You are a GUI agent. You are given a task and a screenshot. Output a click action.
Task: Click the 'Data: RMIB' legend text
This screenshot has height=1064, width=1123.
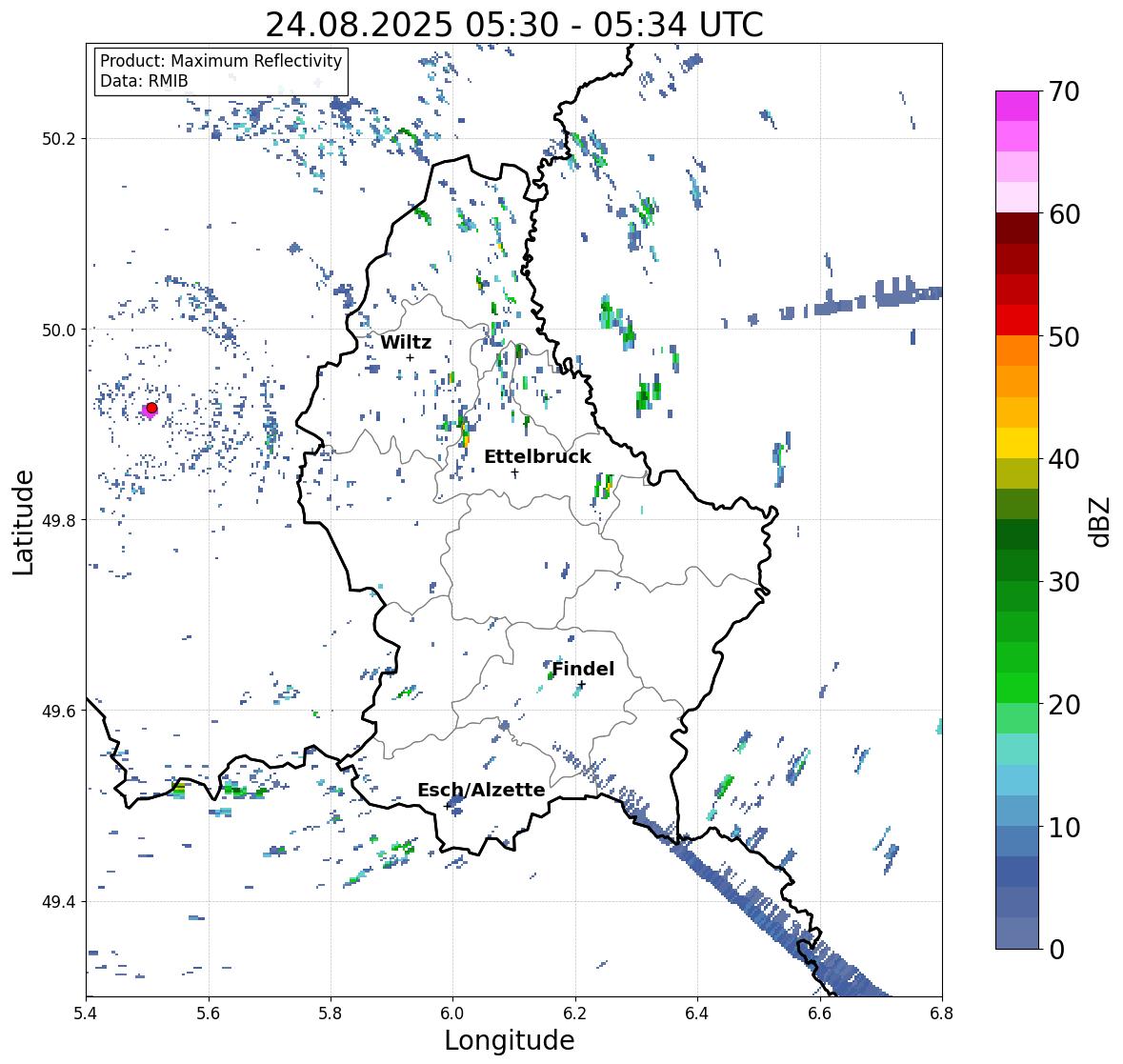(x=144, y=81)
